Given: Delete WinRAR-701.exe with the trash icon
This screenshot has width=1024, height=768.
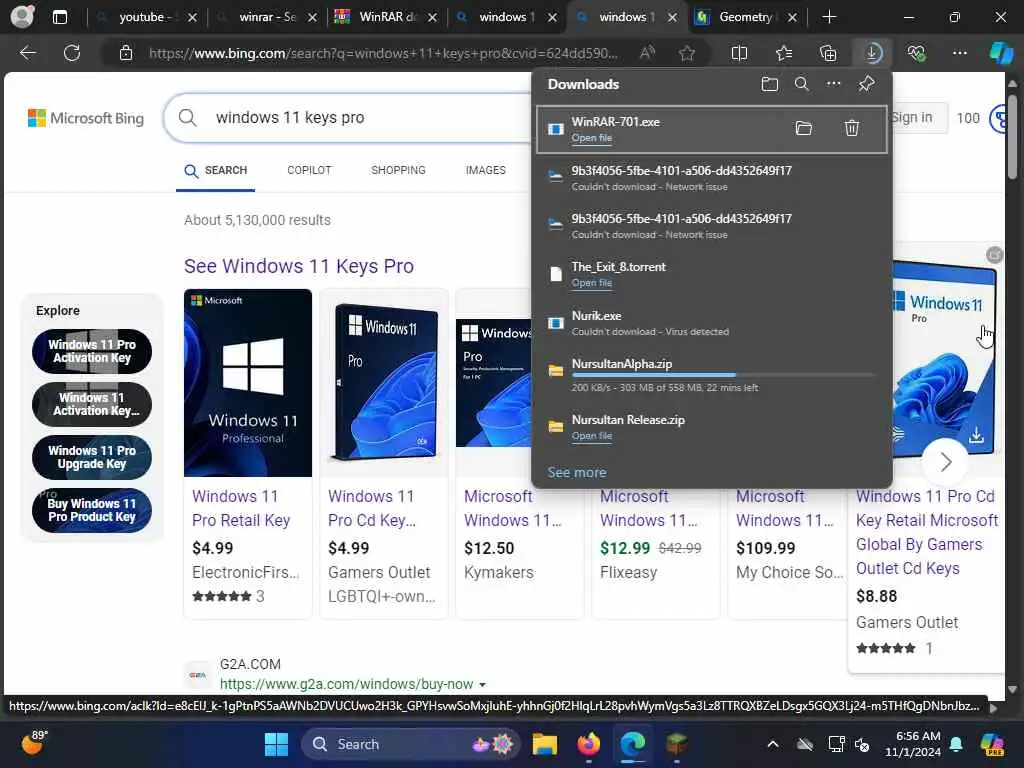Looking at the screenshot, I should (852, 129).
